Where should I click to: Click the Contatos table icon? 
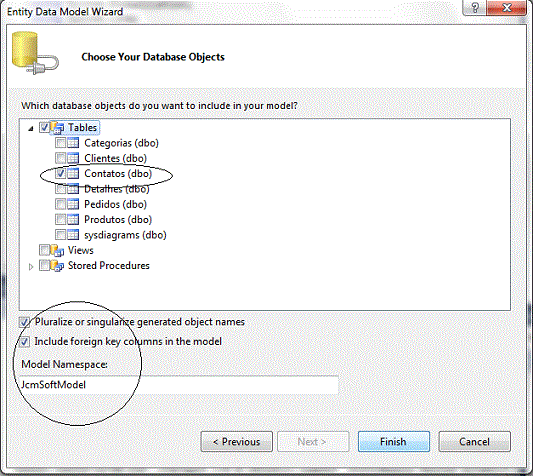pos(73,173)
